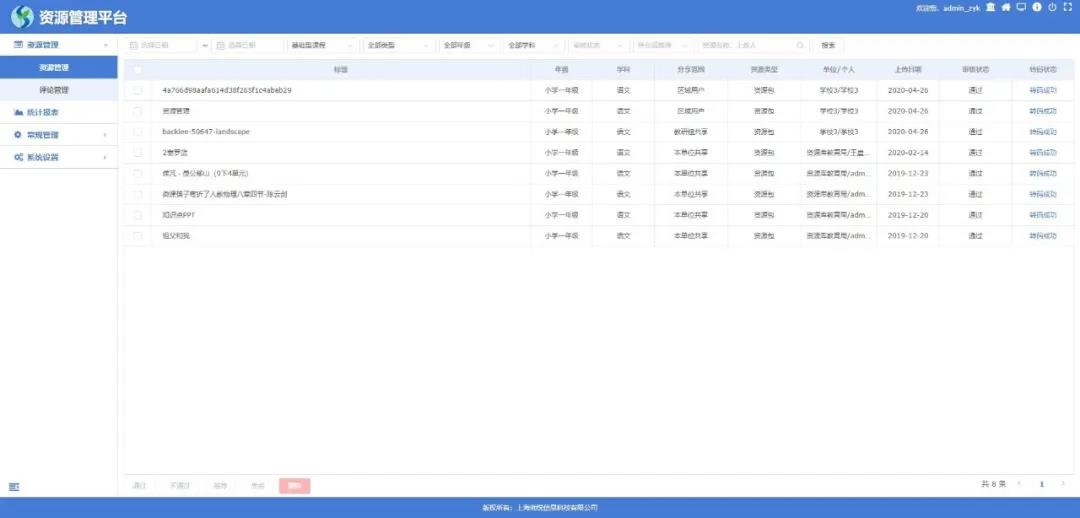
Task: Click the 搜索 search button
Action: [828, 45]
